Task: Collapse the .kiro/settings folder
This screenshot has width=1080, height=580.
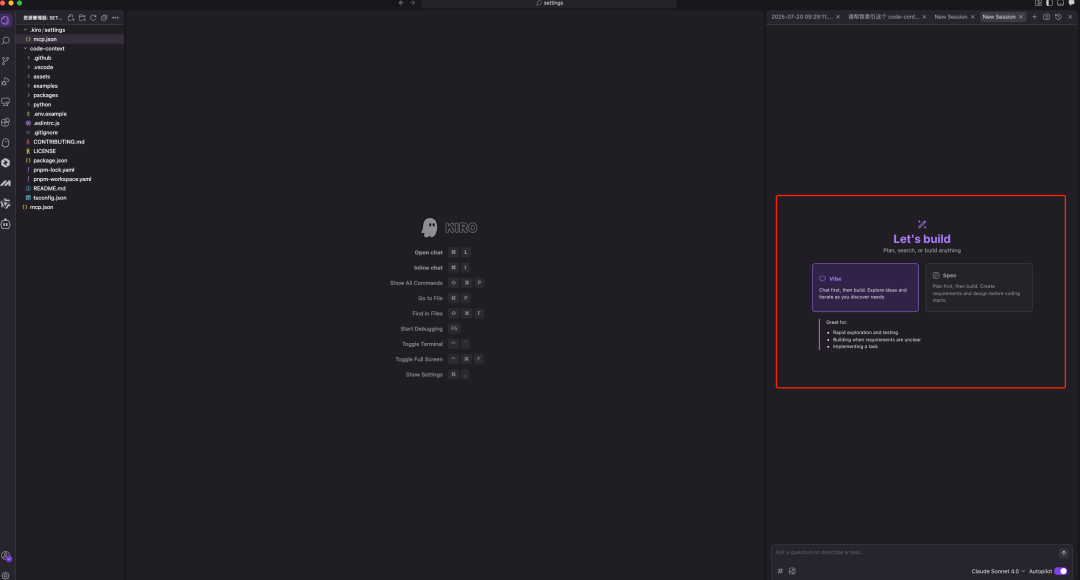Action: click(x=69, y=30)
